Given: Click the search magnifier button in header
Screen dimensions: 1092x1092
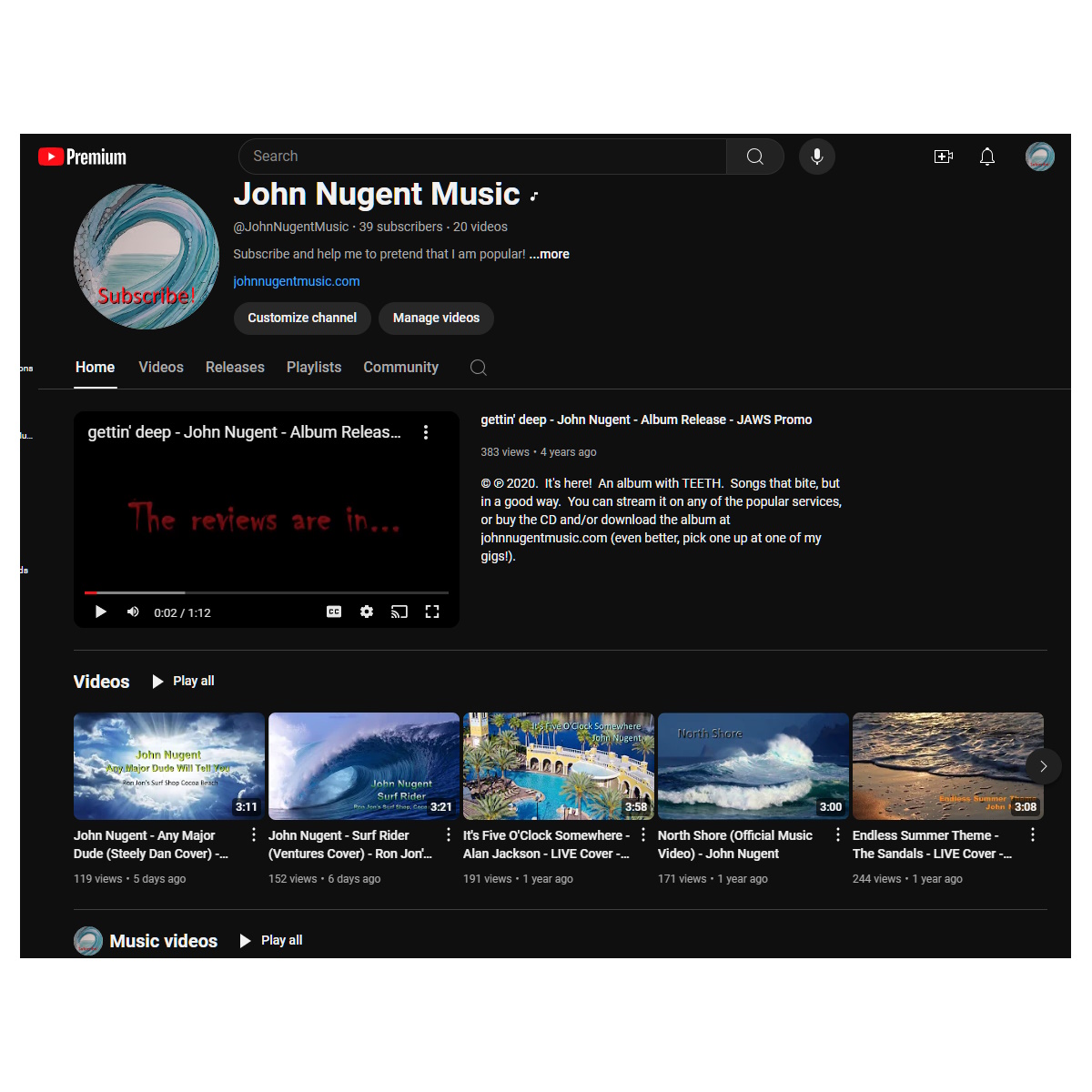Looking at the screenshot, I should click(x=754, y=157).
